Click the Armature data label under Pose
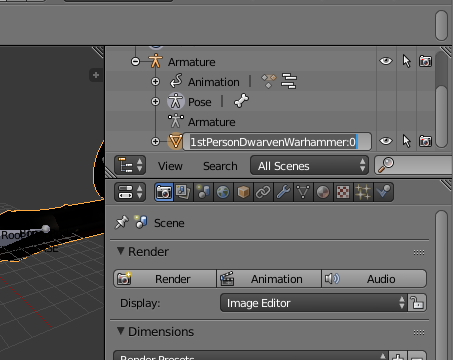 click(x=212, y=122)
